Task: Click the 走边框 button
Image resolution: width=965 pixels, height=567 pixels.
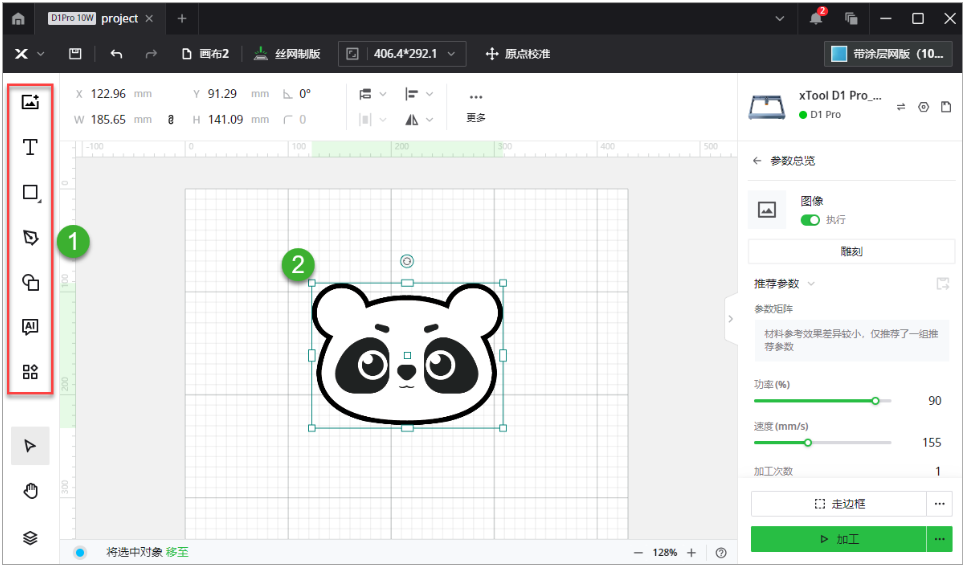Action: (838, 504)
